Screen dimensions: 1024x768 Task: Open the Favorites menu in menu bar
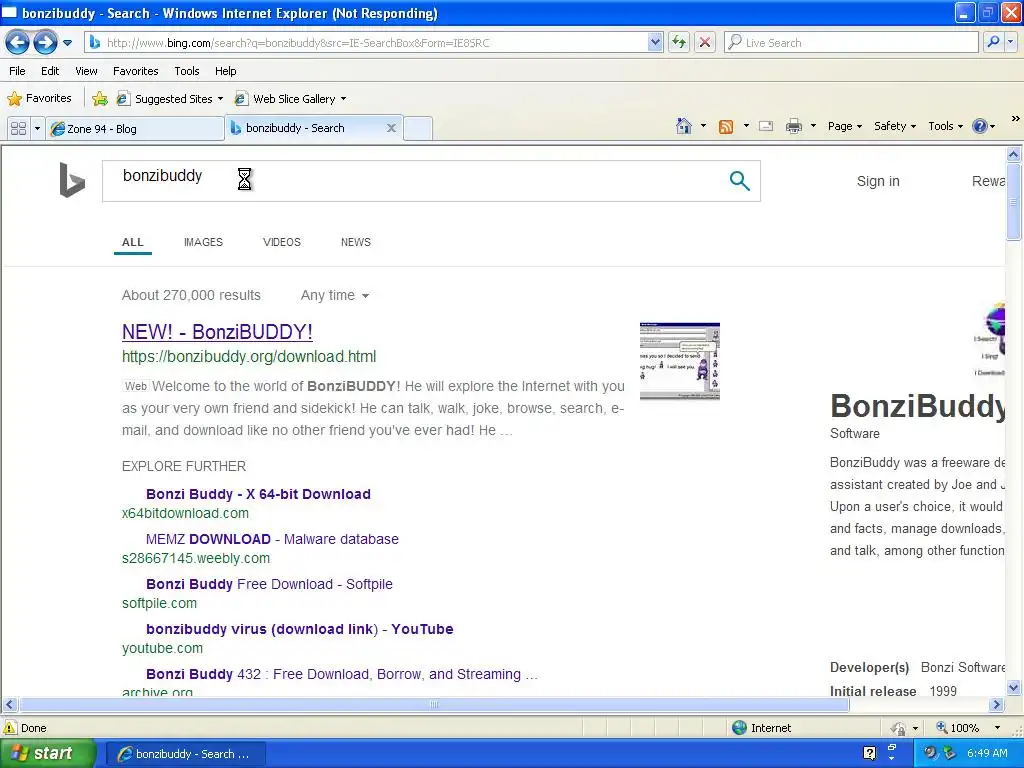click(136, 71)
